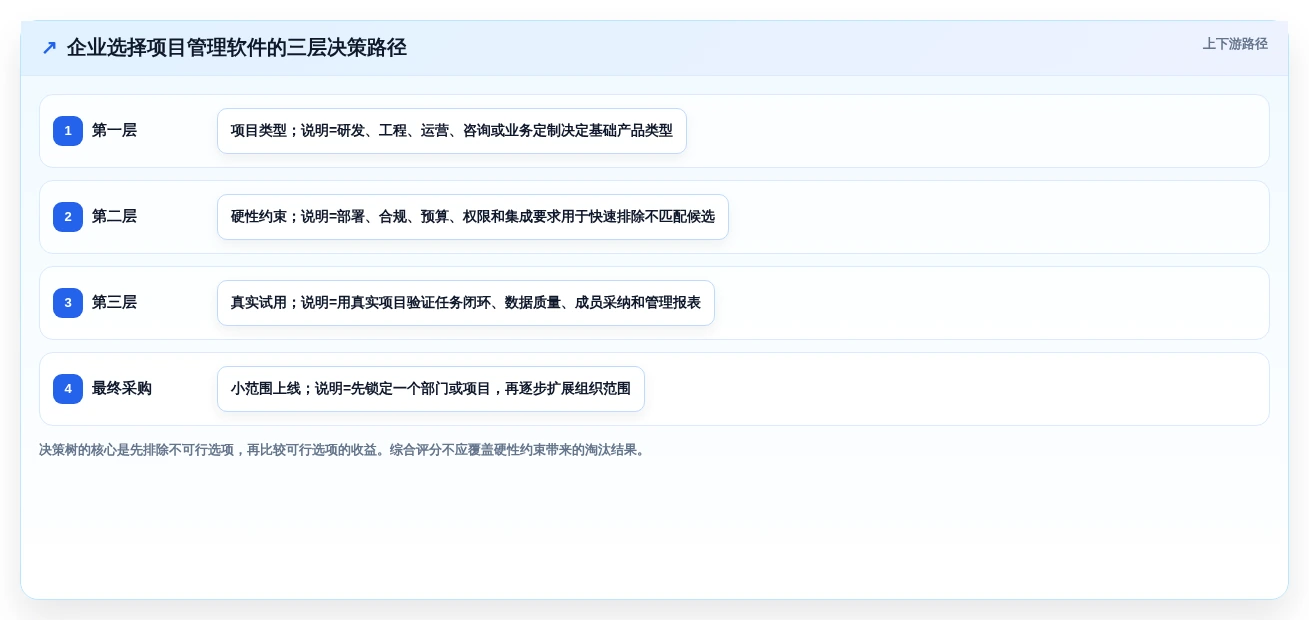Screen dimensions: 1309x620
Task: Select the step 1 number badge
Action: (x=68, y=131)
